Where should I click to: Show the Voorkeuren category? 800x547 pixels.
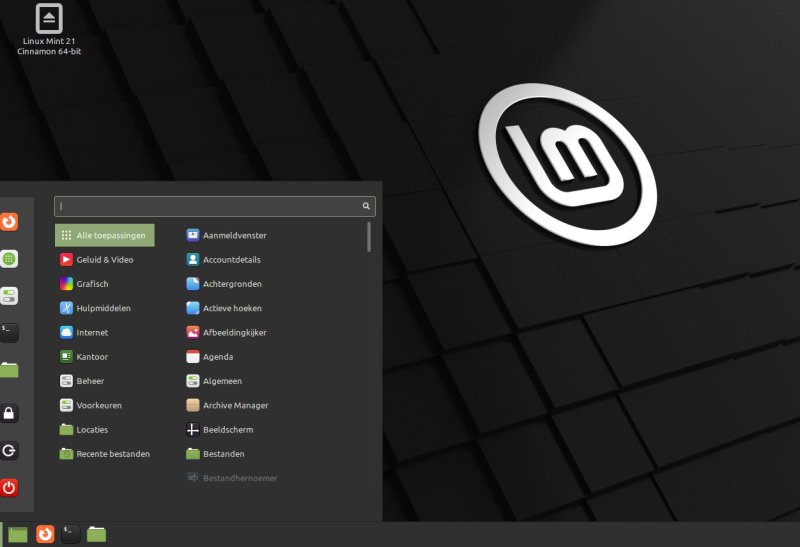point(99,405)
